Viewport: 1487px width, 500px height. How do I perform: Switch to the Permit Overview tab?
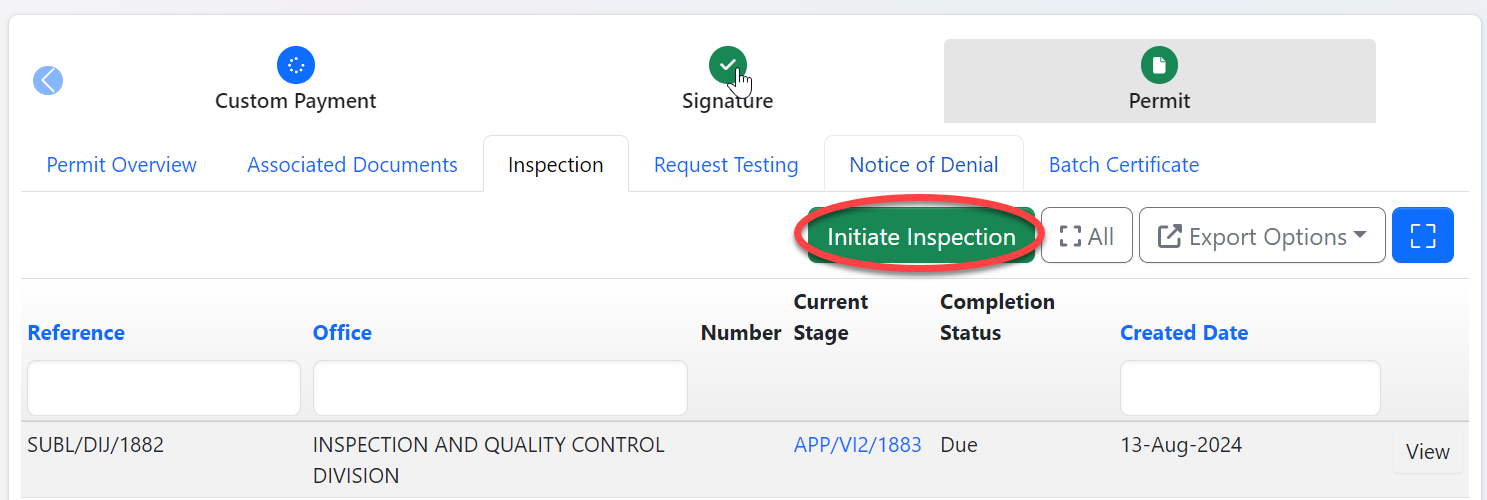coord(121,165)
